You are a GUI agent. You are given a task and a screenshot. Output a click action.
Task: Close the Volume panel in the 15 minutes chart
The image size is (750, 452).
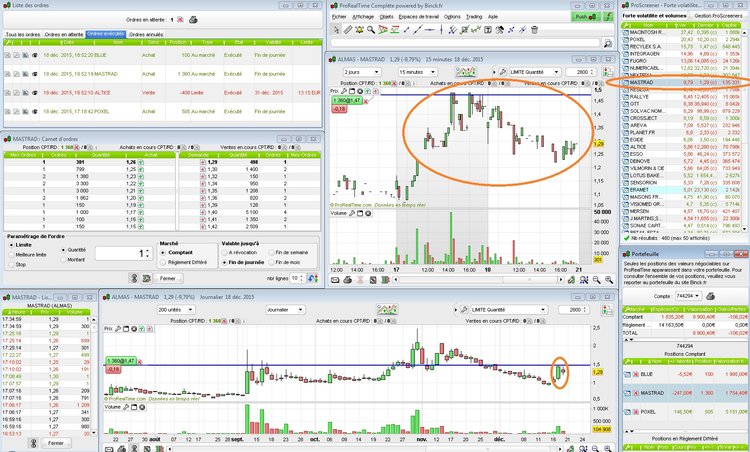coord(368,213)
